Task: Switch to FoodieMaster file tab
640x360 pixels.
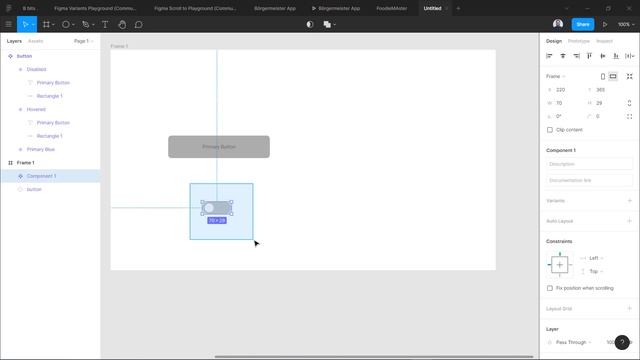Action: point(391,8)
